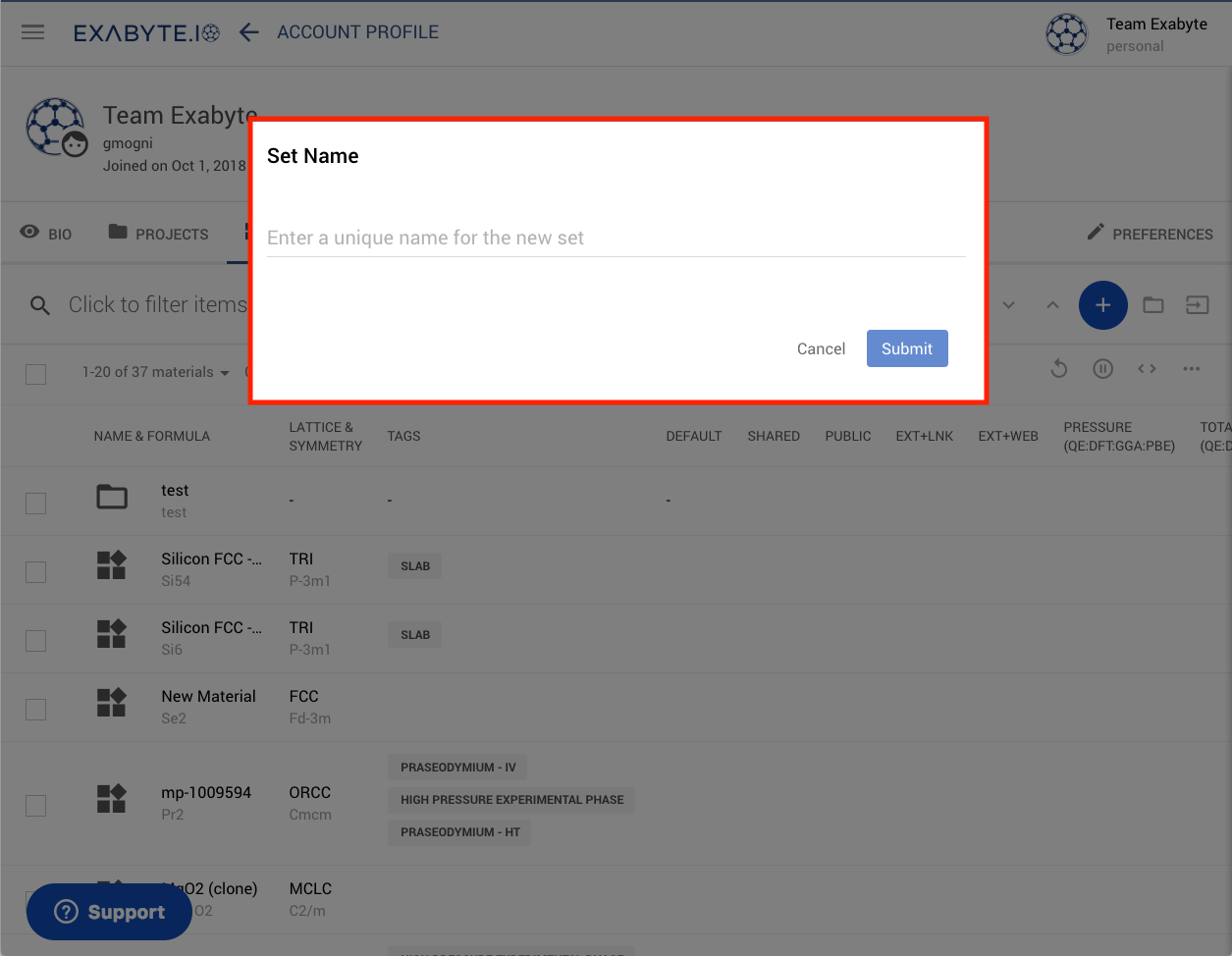1232x956 pixels.
Task: Click the move-to-set arrow icon
Action: pyautogui.click(x=1198, y=305)
